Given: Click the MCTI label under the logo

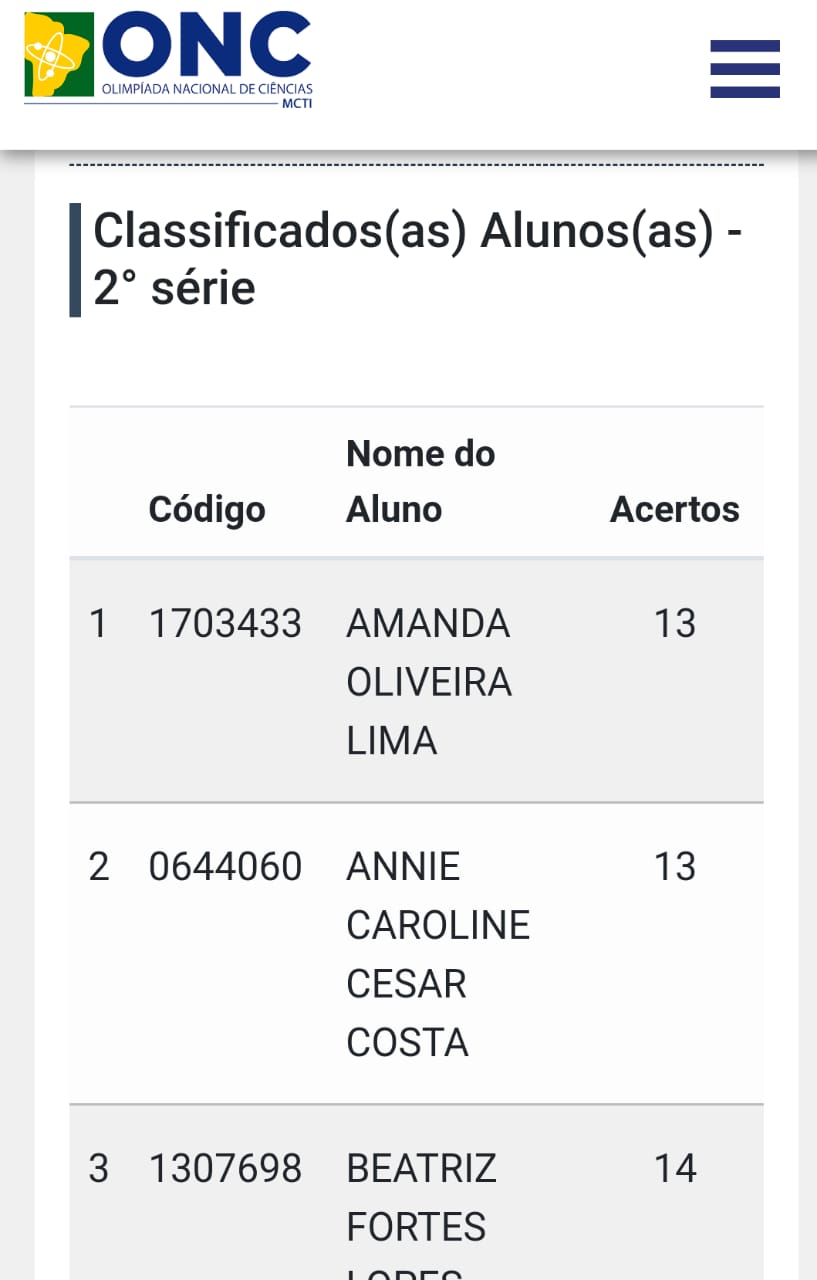Looking at the screenshot, I should pyautogui.click(x=297, y=103).
